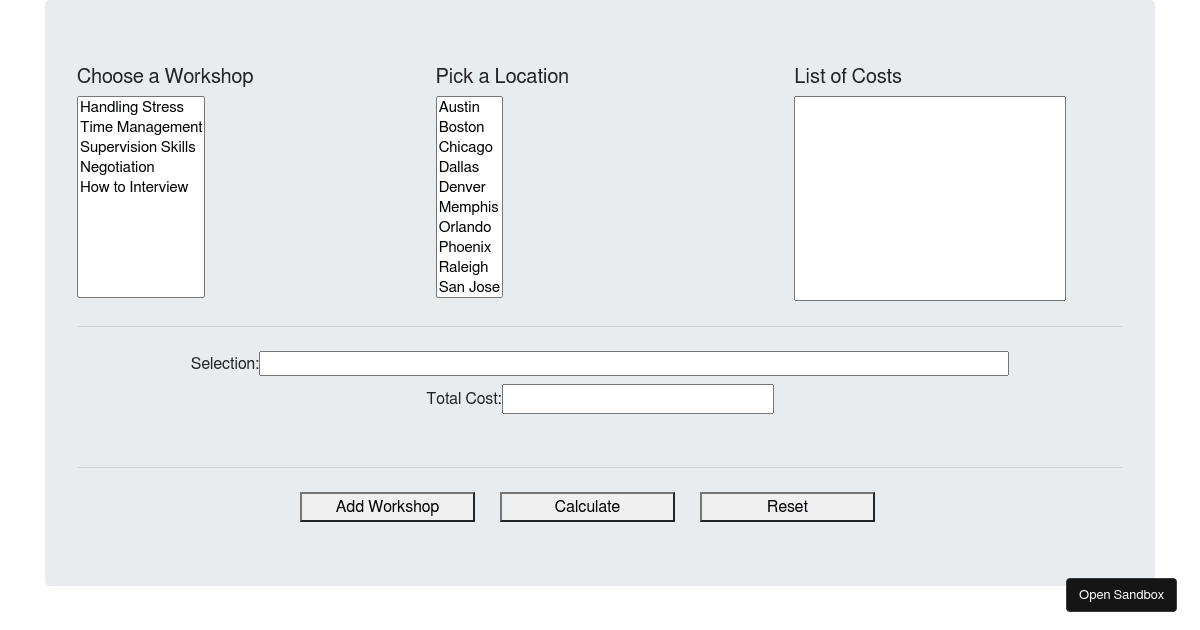Select How to Interview workshop
This screenshot has width=1200, height=630.
[x=134, y=187]
